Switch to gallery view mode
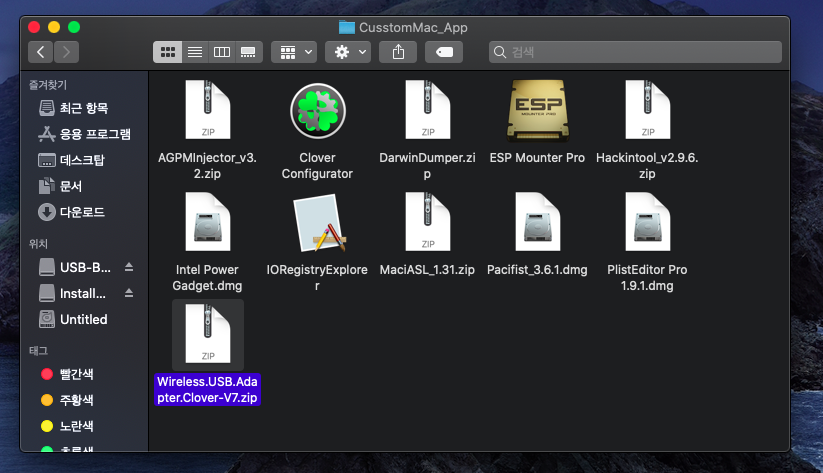Image resolution: width=823 pixels, height=473 pixels. point(248,52)
